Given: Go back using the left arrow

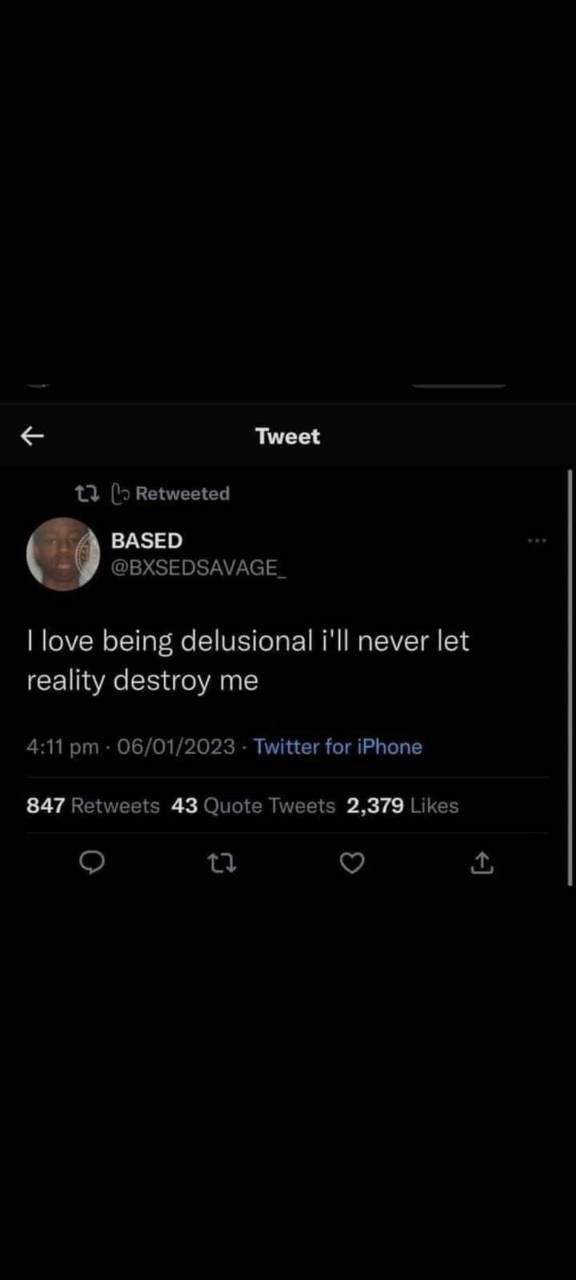Looking at the screenshot, I should click(33, 435).
